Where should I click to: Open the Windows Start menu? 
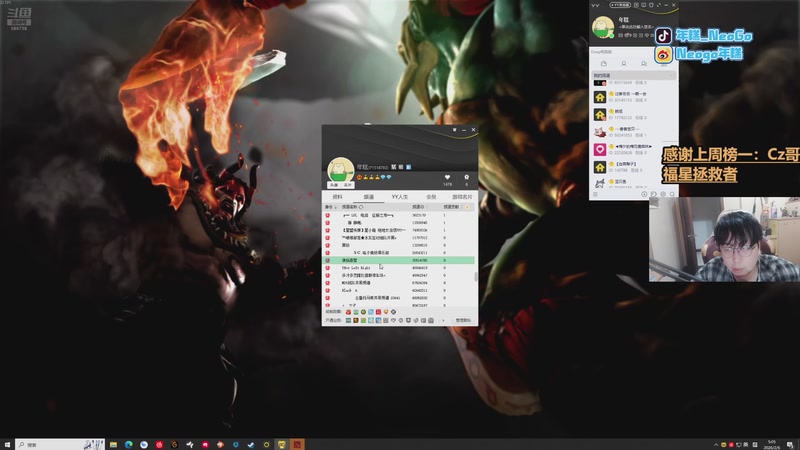7,445
